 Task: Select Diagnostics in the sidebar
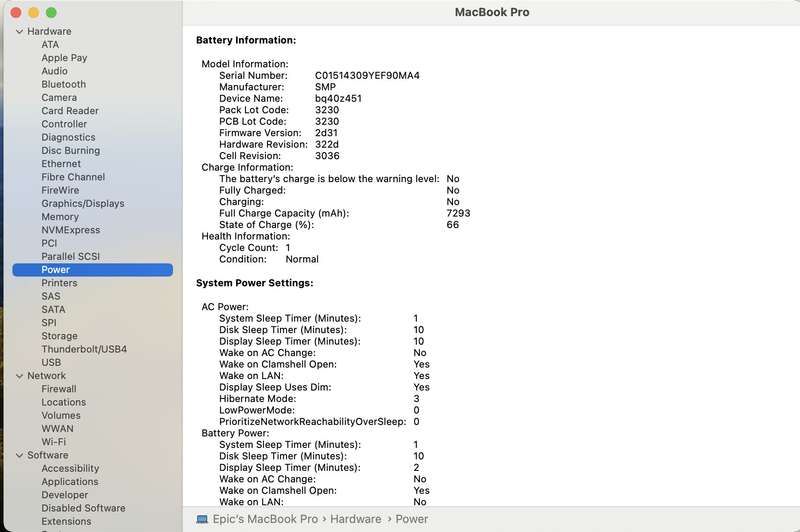point(68,138)
